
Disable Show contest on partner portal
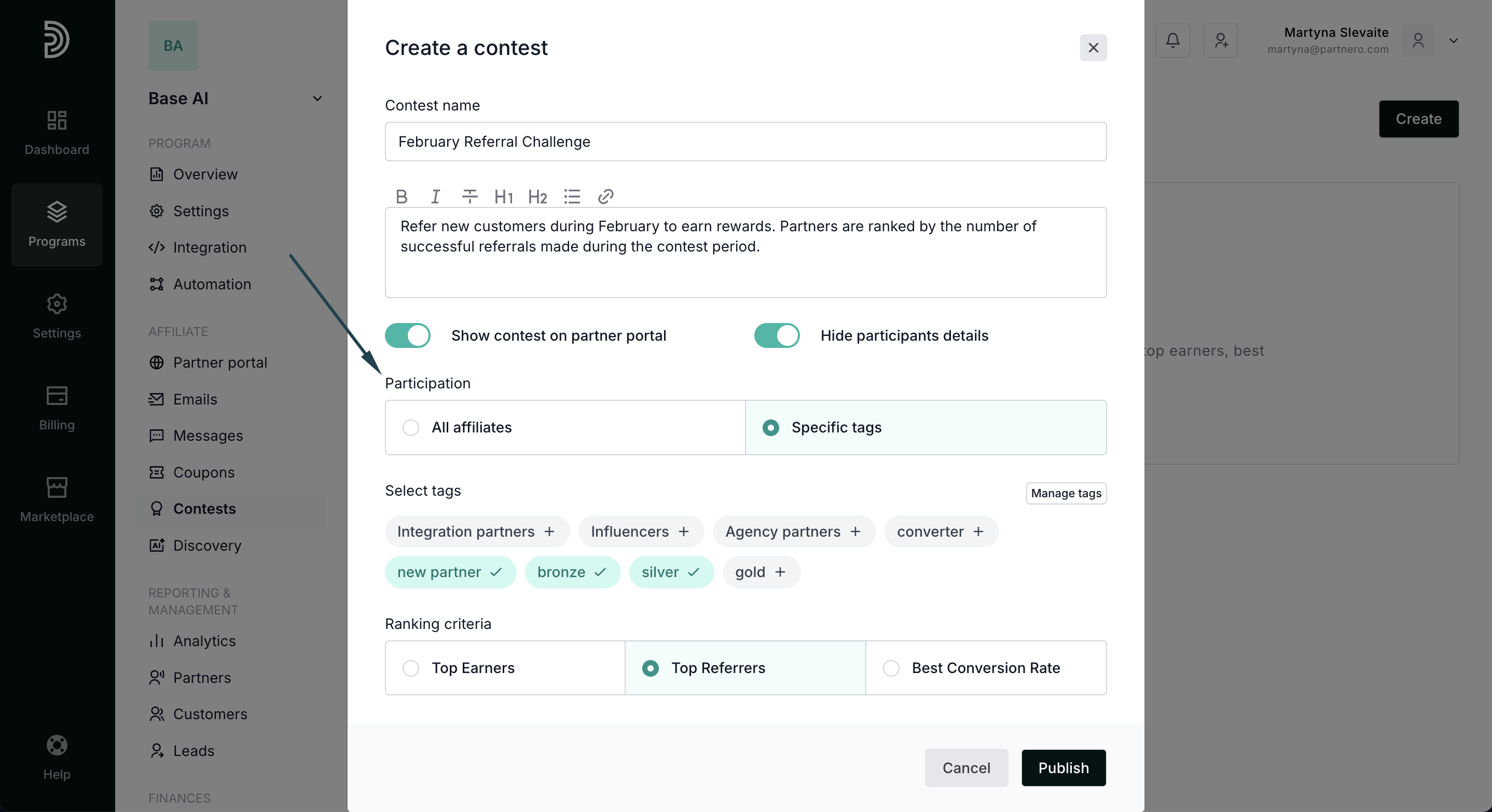pyautogui.click(x=408, y=335)
